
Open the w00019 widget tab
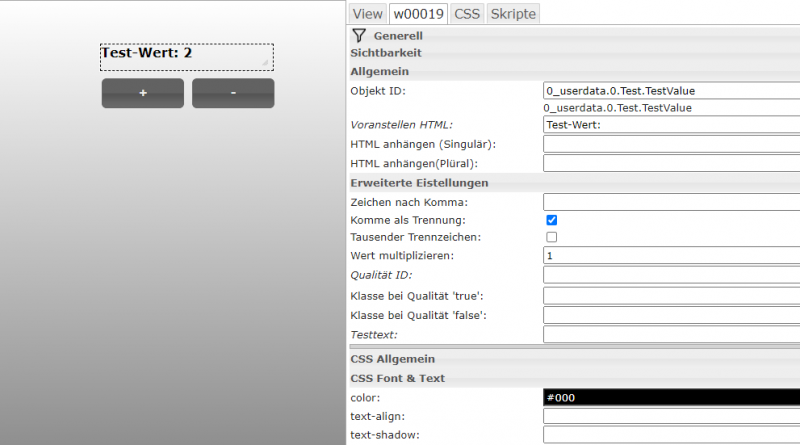pos(418,13)
